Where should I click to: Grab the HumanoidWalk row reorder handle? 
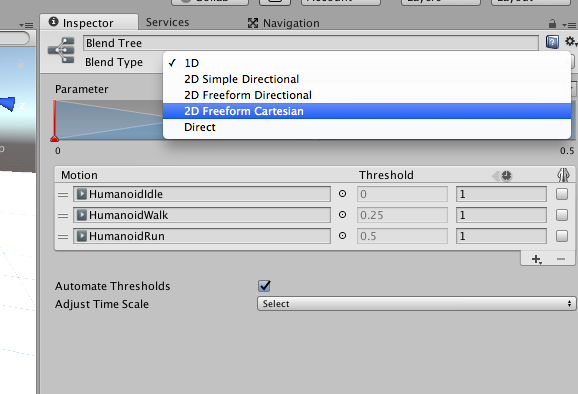[63, 216]
